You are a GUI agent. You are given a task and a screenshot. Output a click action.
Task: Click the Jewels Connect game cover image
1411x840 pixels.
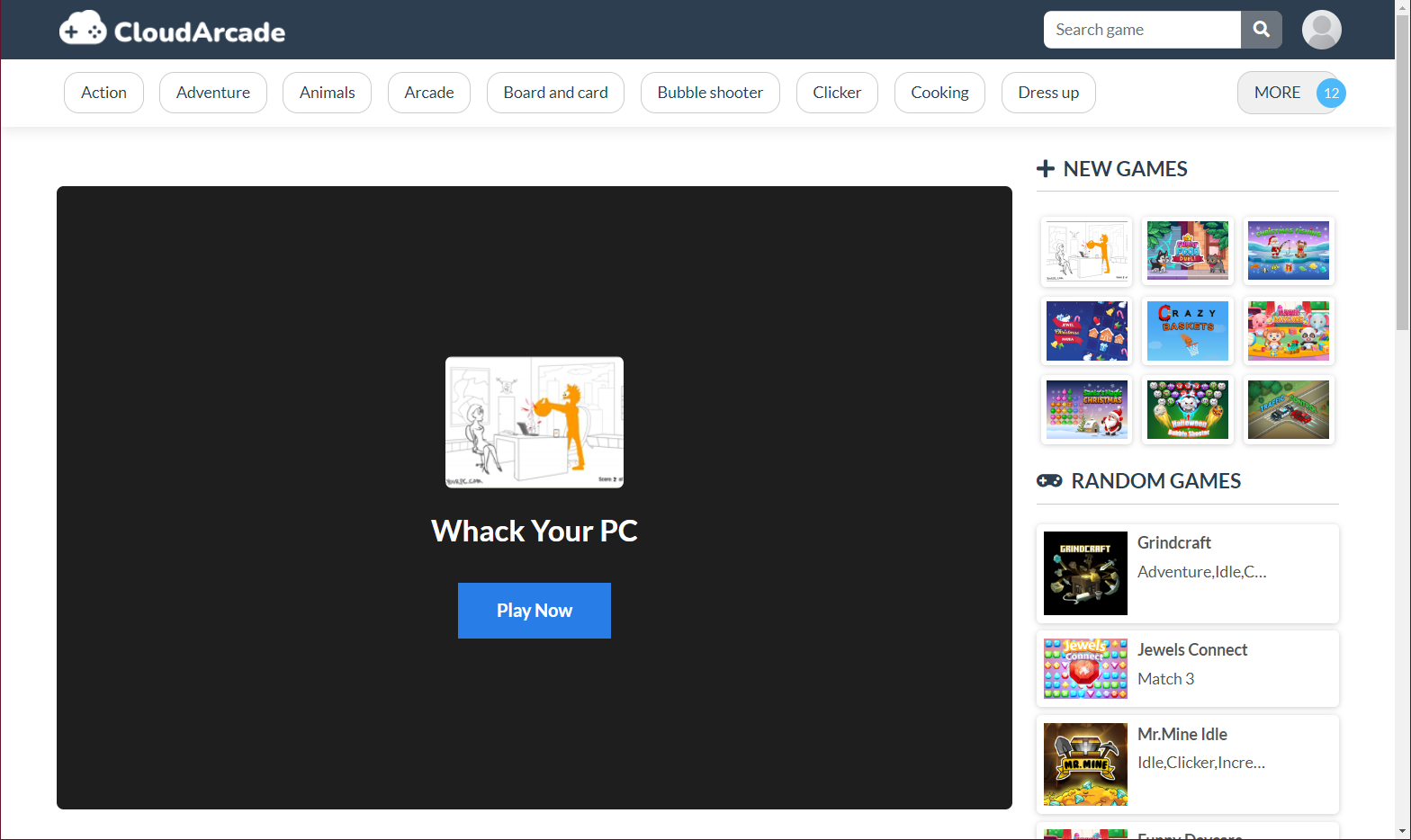pos(1085,668)
